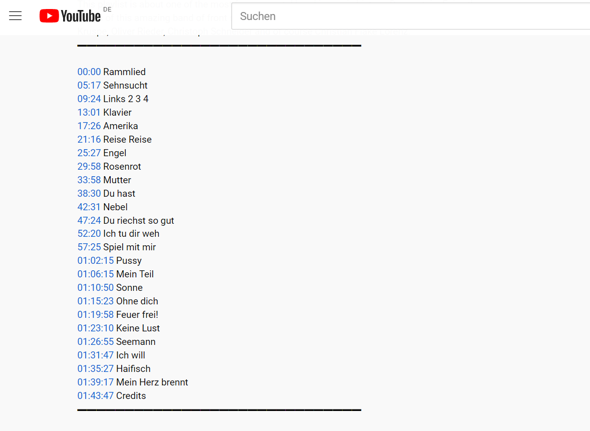The width and height of the screenshot is (590, 431).
Task: Skip to the 01:43:47 Credits timestamp
Action: point(96,396)
